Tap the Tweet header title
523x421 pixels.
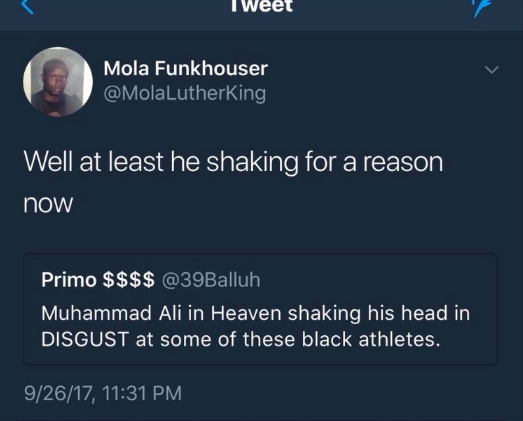262,6
